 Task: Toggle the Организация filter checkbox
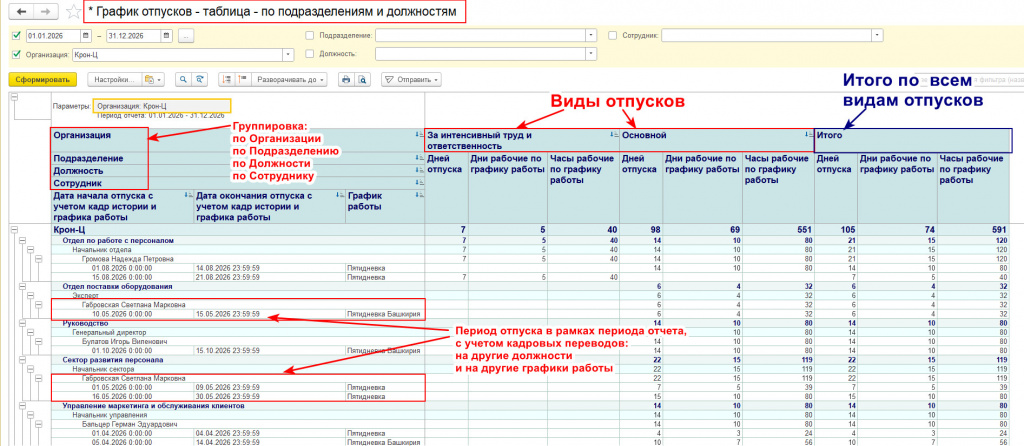click(16, 54)
